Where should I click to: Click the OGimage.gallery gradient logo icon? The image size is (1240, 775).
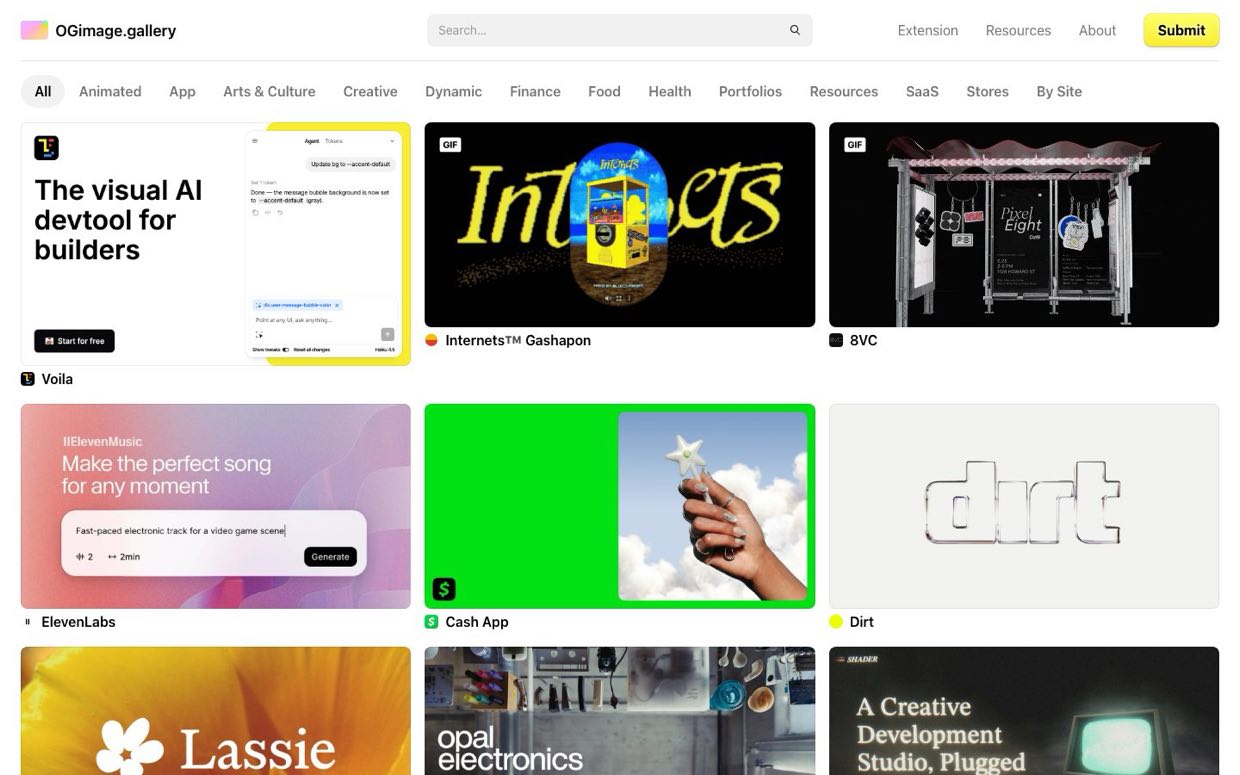(x=34, y=30)
